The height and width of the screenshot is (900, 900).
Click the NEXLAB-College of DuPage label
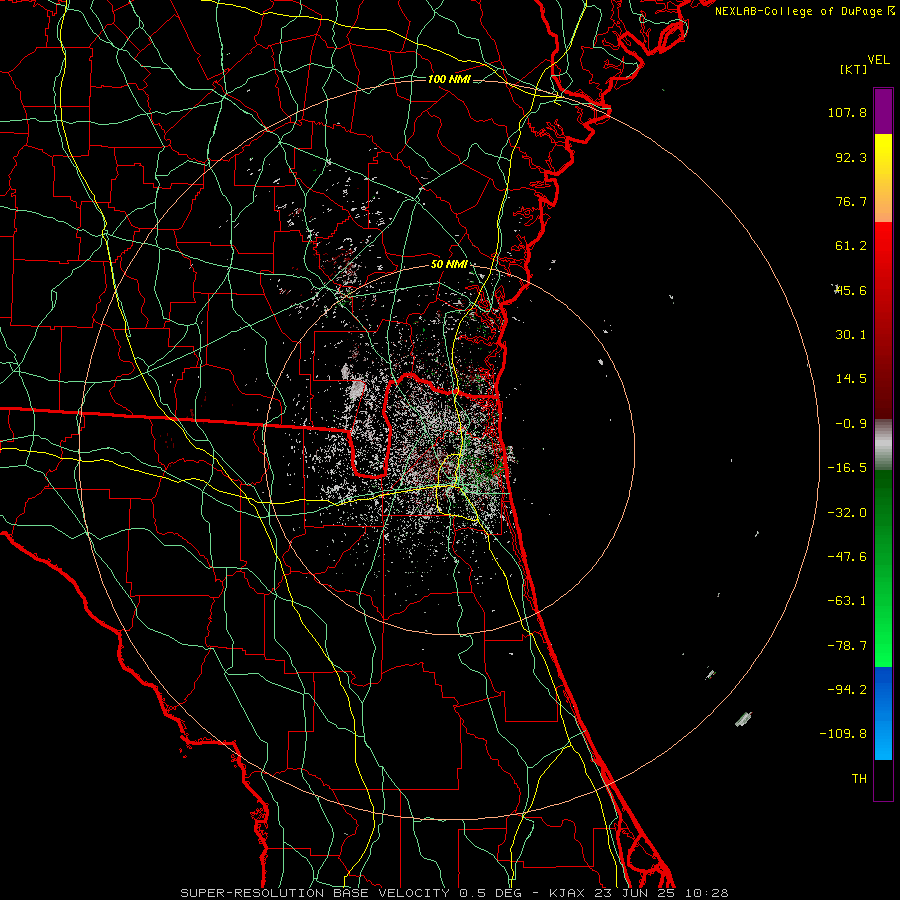(800, 11)
